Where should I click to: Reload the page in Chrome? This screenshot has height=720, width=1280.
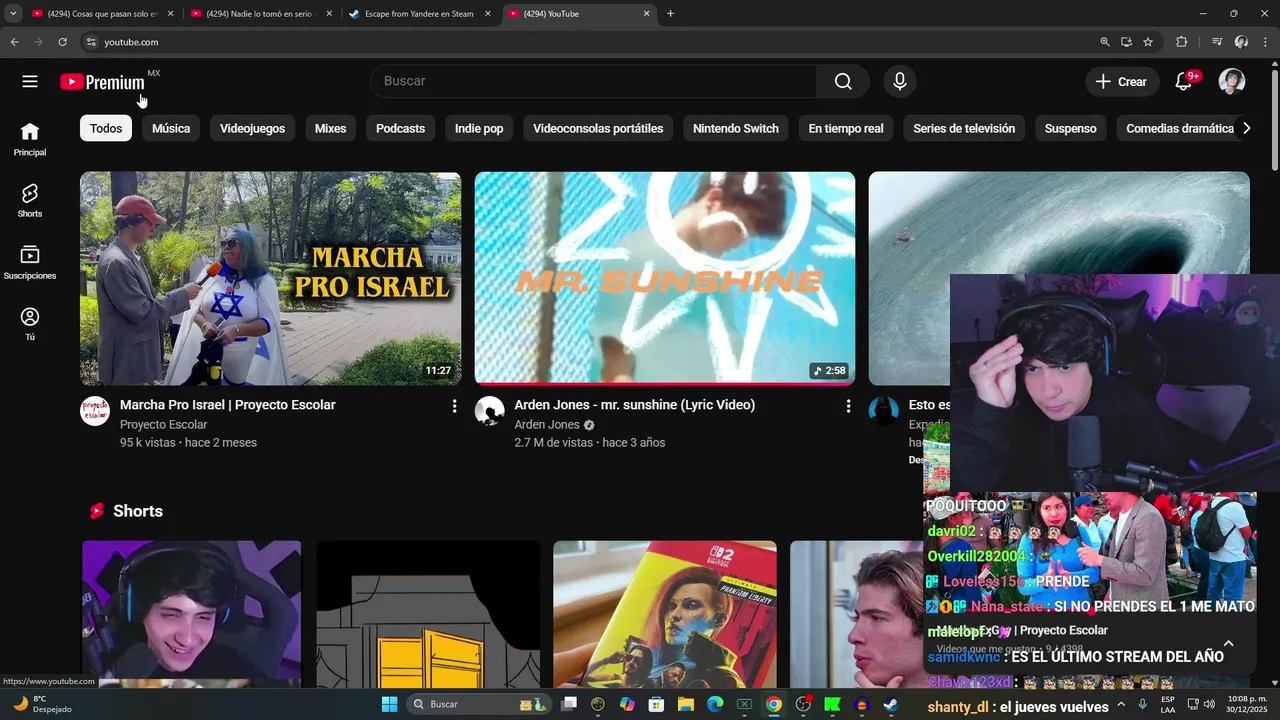[x=62, y=42]
